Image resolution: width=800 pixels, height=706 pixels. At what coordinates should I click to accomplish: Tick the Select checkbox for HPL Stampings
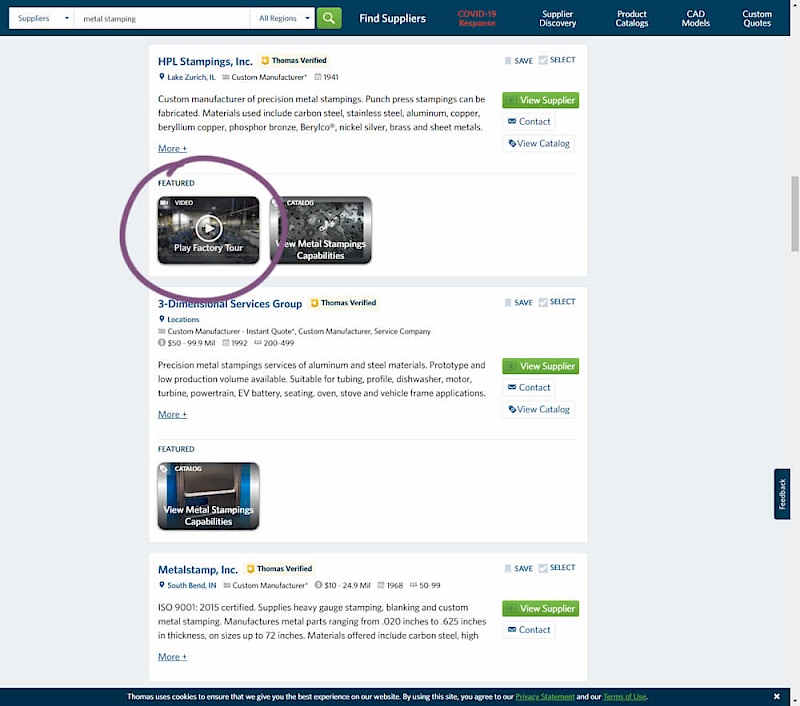click(543, 60)
